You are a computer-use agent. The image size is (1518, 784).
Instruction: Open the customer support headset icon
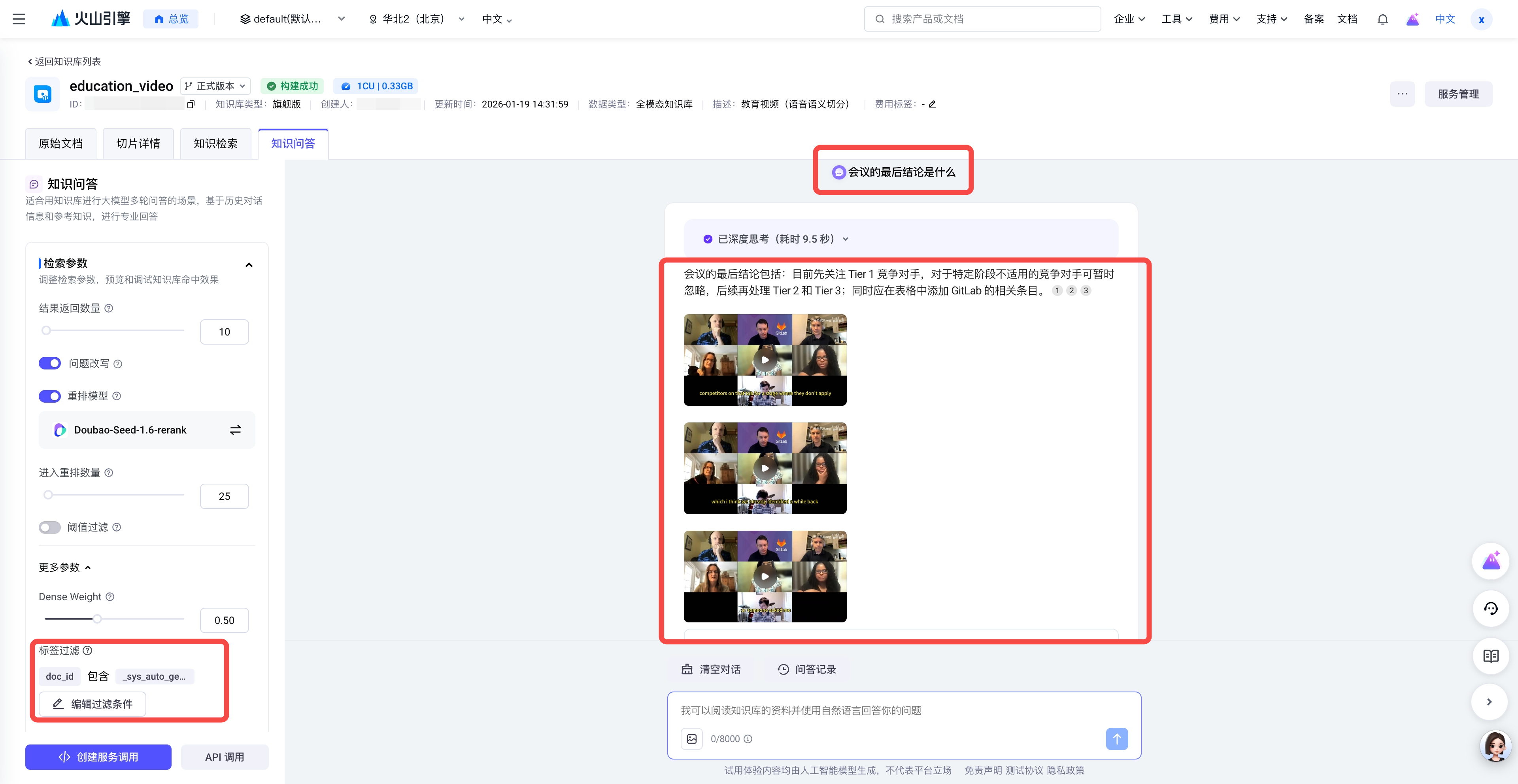(1490, 609)
